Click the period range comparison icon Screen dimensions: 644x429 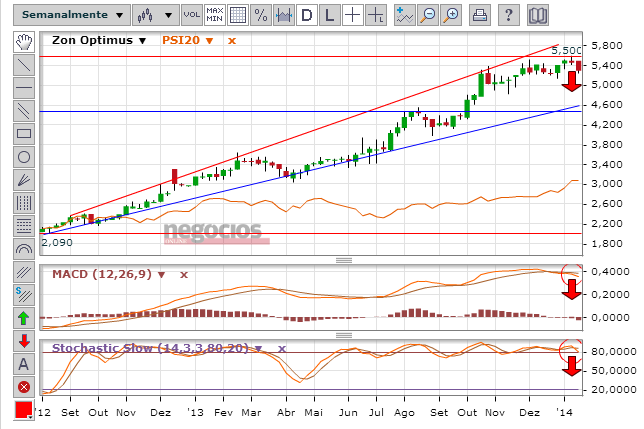pos(284,15)
